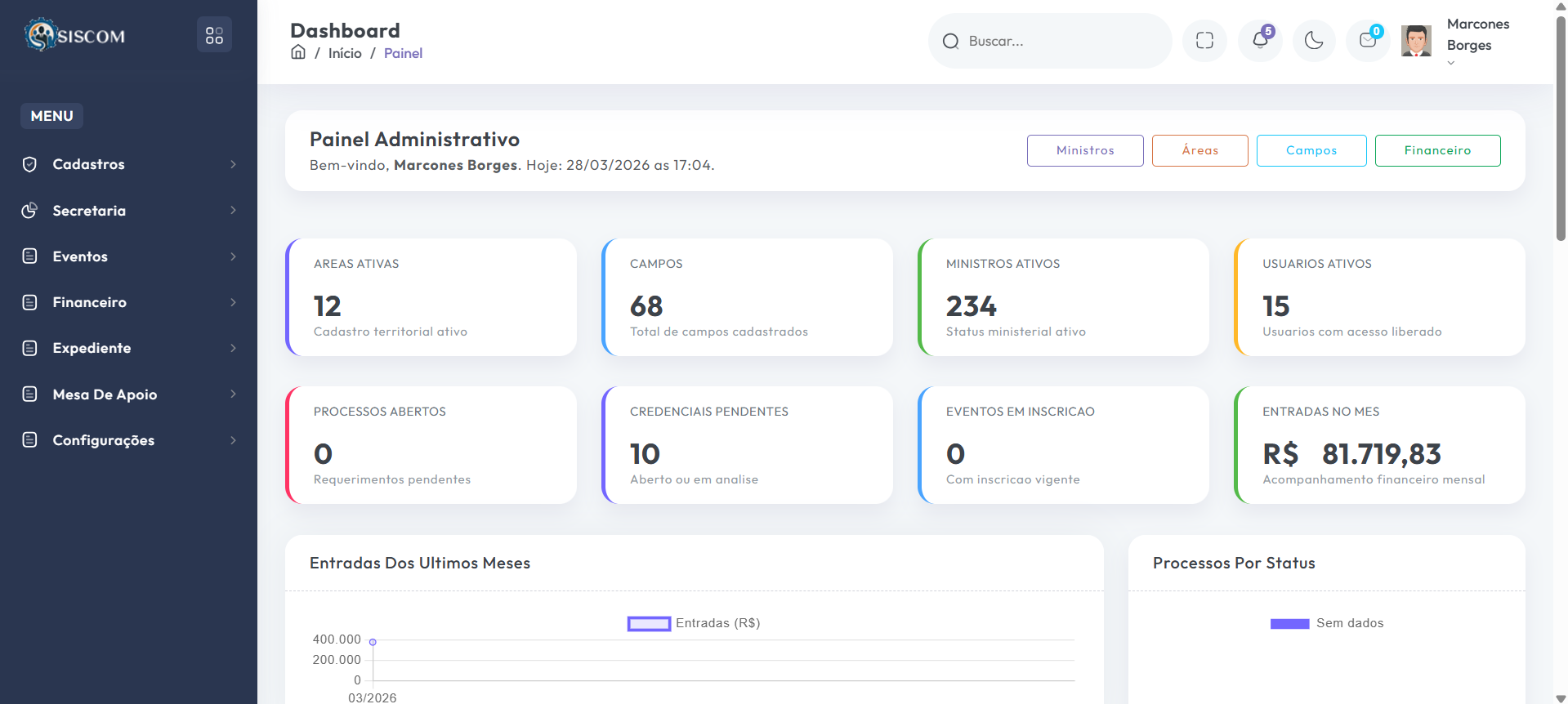The height and width of the screenshot is (704, 1568).
Task: Expand the Eventos menu chevron
Action: 234,256
